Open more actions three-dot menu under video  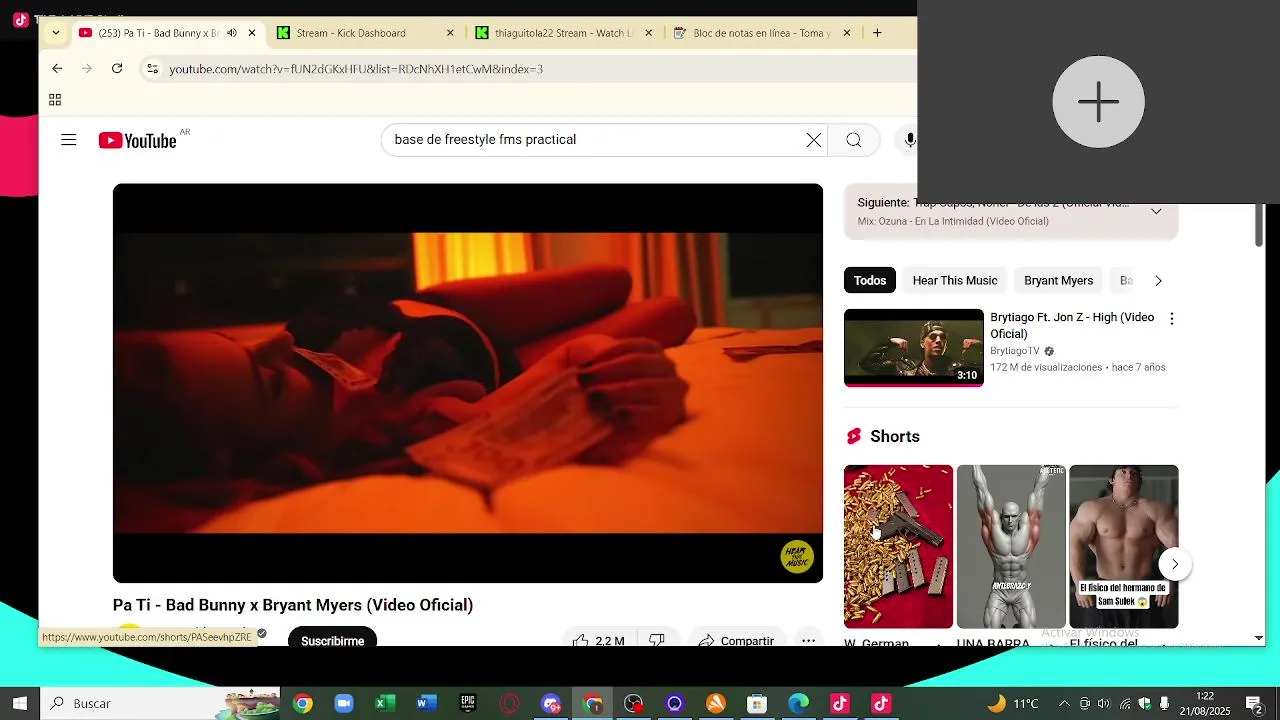click(808, 639)
